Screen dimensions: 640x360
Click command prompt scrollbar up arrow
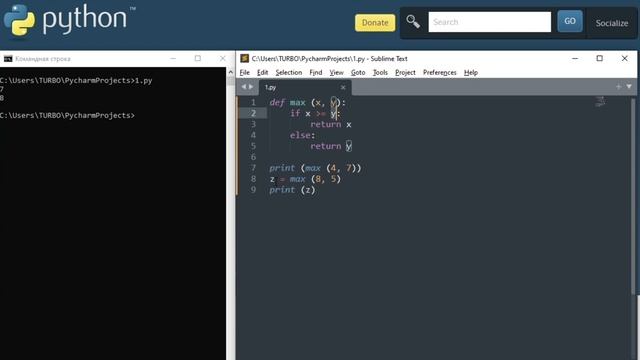[231, 72]
